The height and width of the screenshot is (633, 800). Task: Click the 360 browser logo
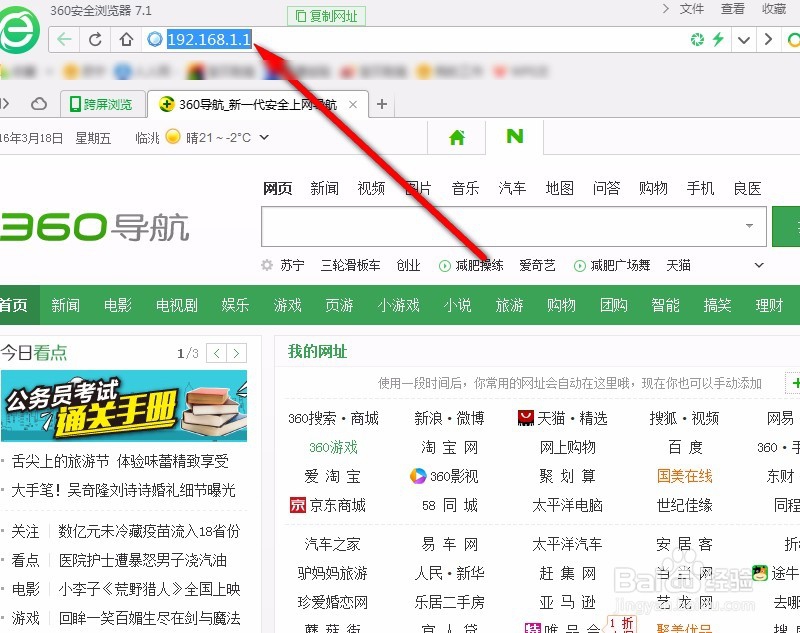click(18, 30)
